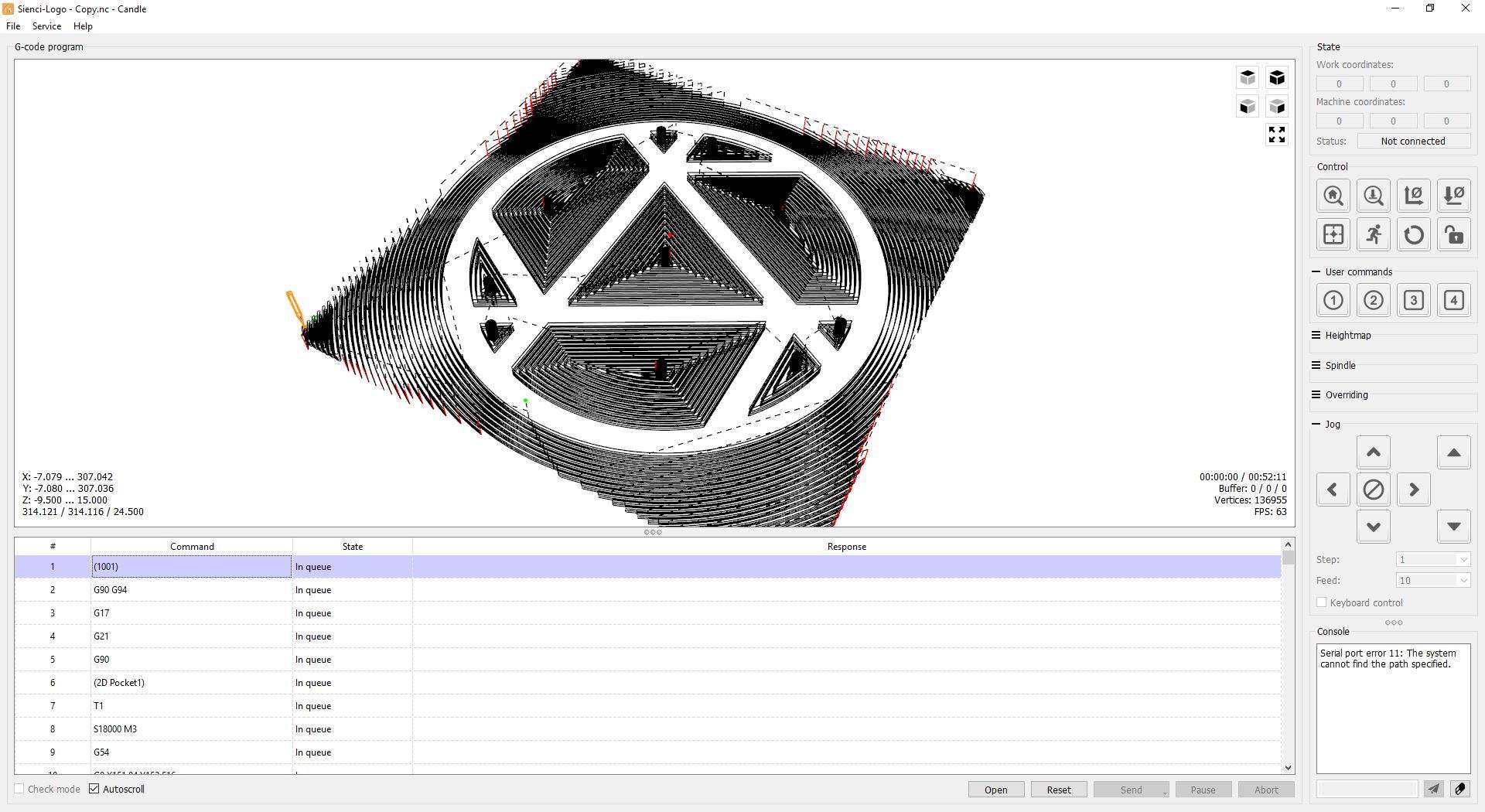Click the table's vertical scrollbar up arrow
1485x812 pixels.
pyautogui.click(x=1288, y=544)
